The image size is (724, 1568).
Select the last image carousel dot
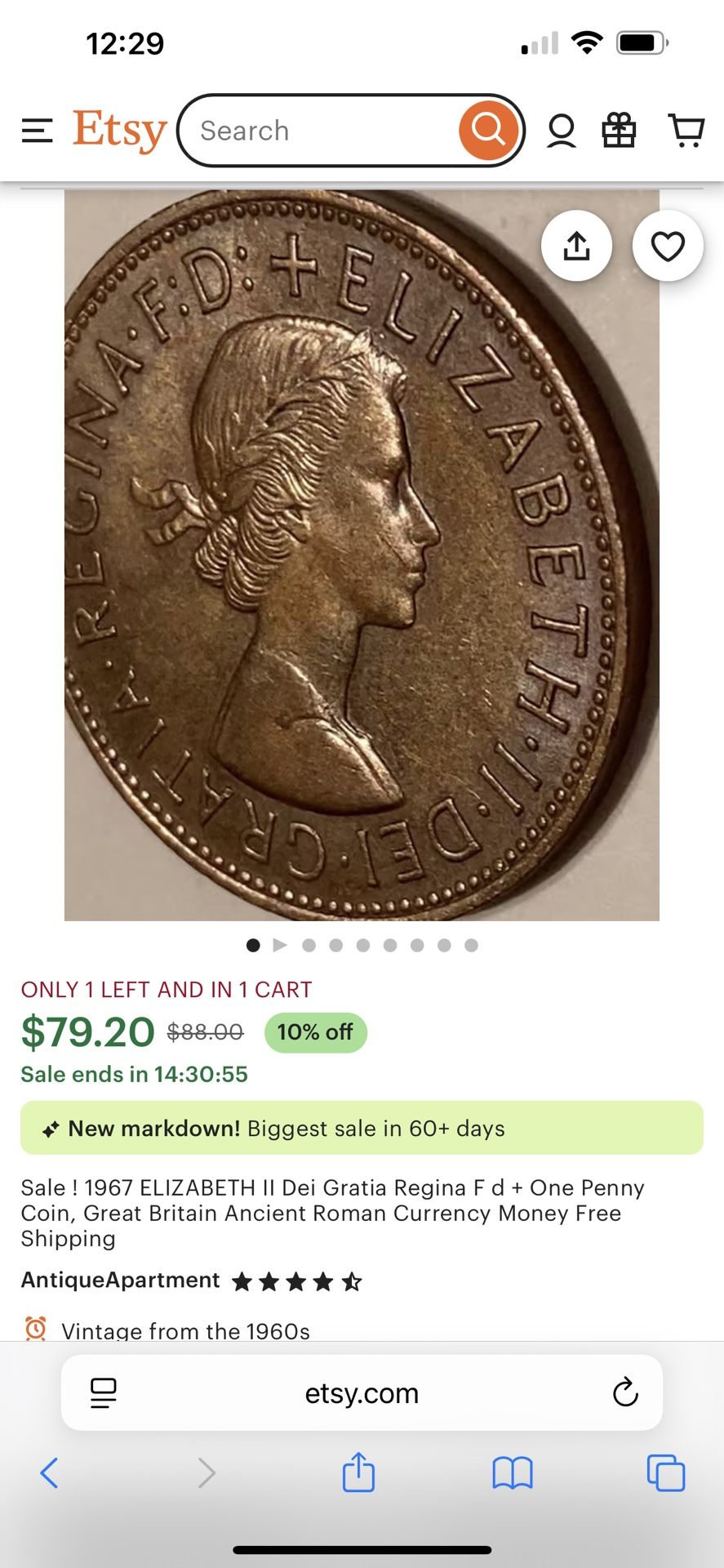(471, 945)
